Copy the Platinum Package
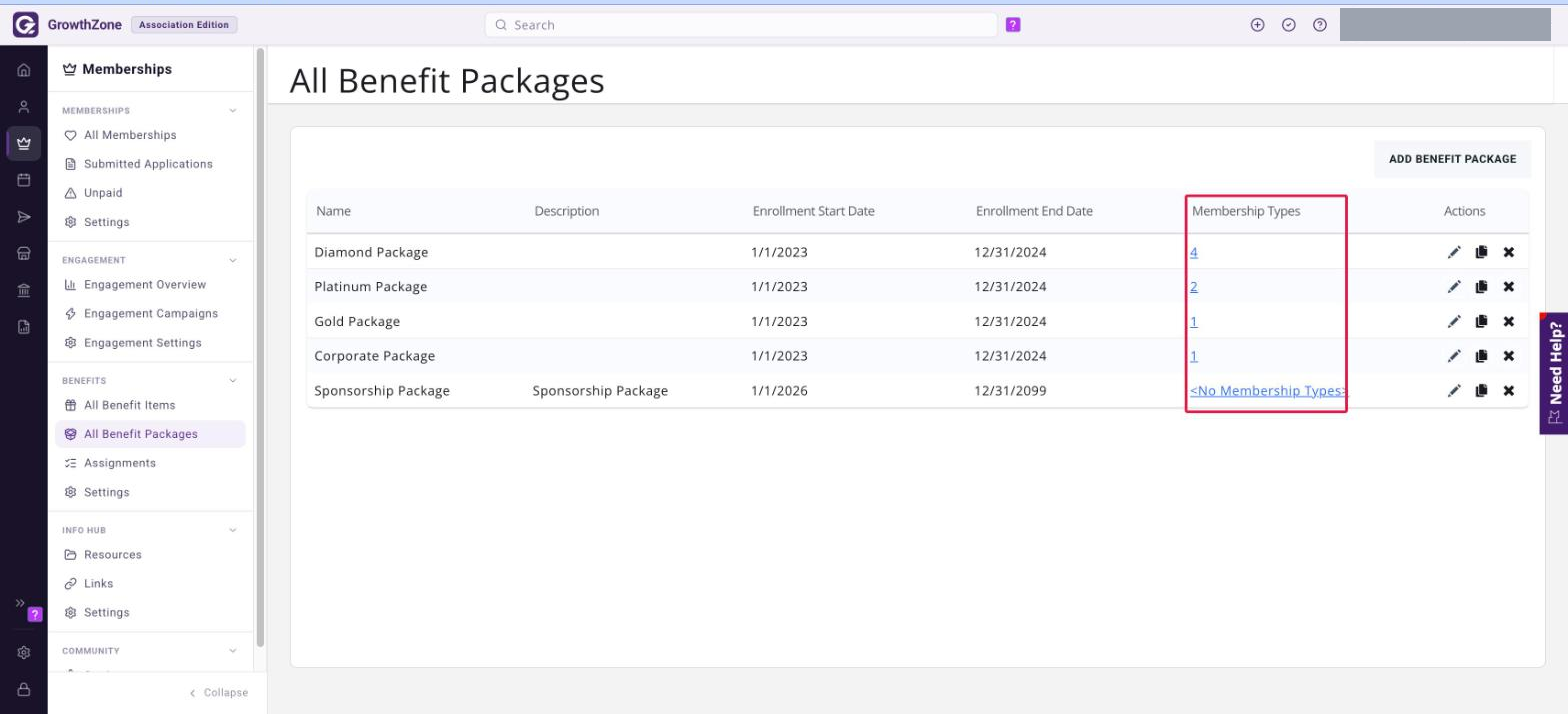 coord(1481,287)
